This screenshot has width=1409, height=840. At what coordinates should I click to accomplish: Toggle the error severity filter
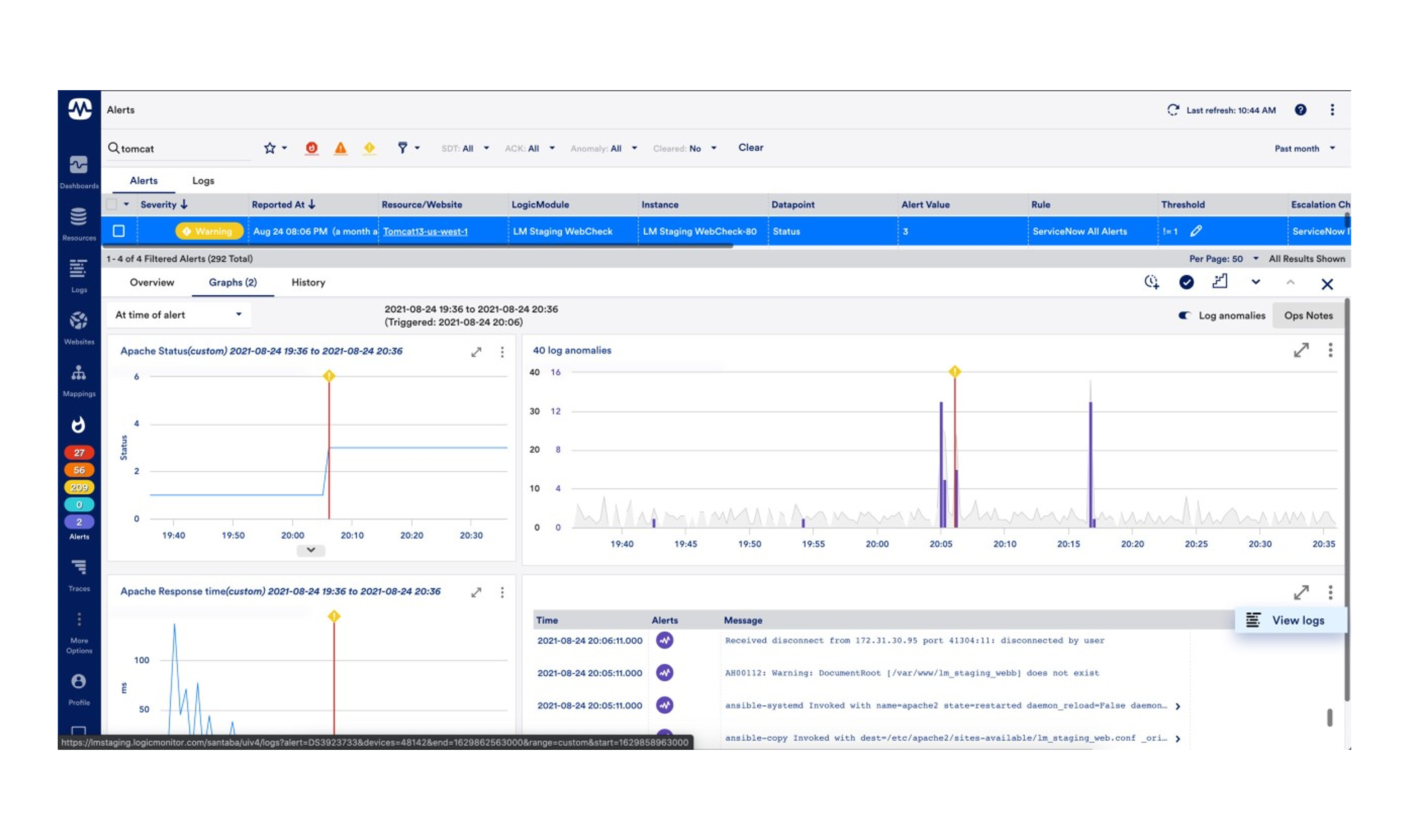[340, 148]
